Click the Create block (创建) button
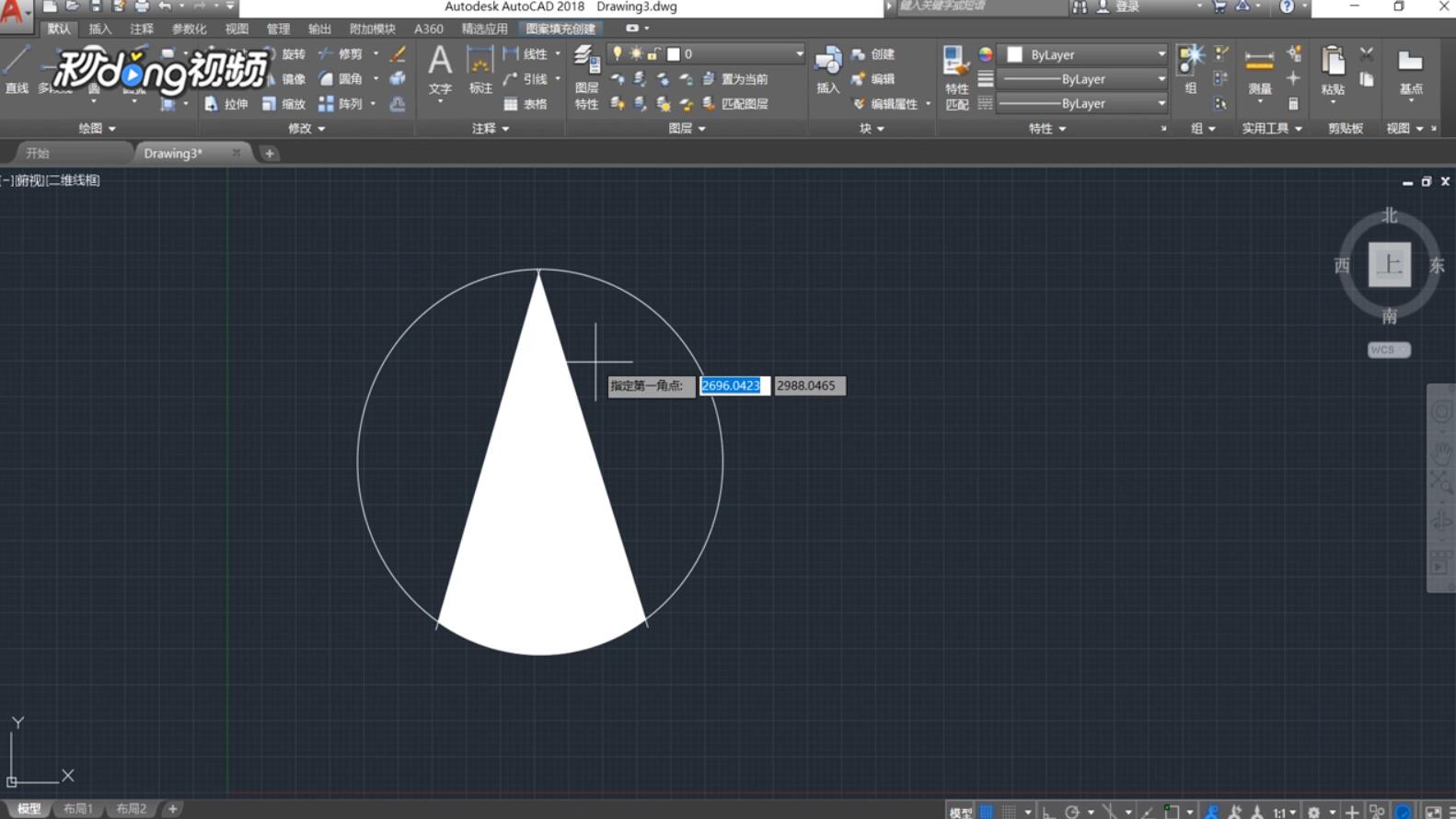 pos(872,54)
